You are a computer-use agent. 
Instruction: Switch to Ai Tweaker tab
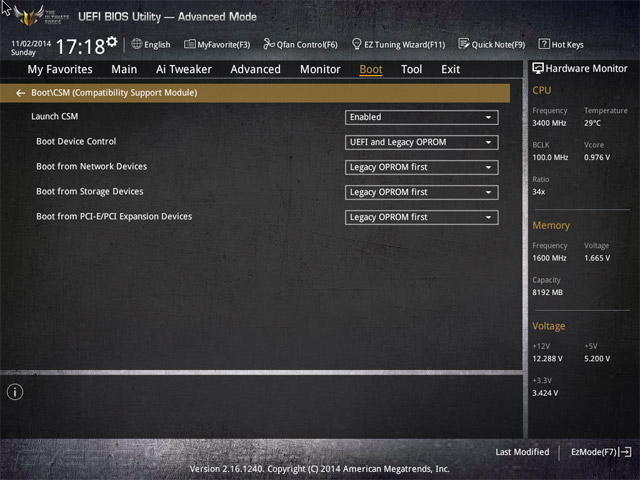(184, 69)
